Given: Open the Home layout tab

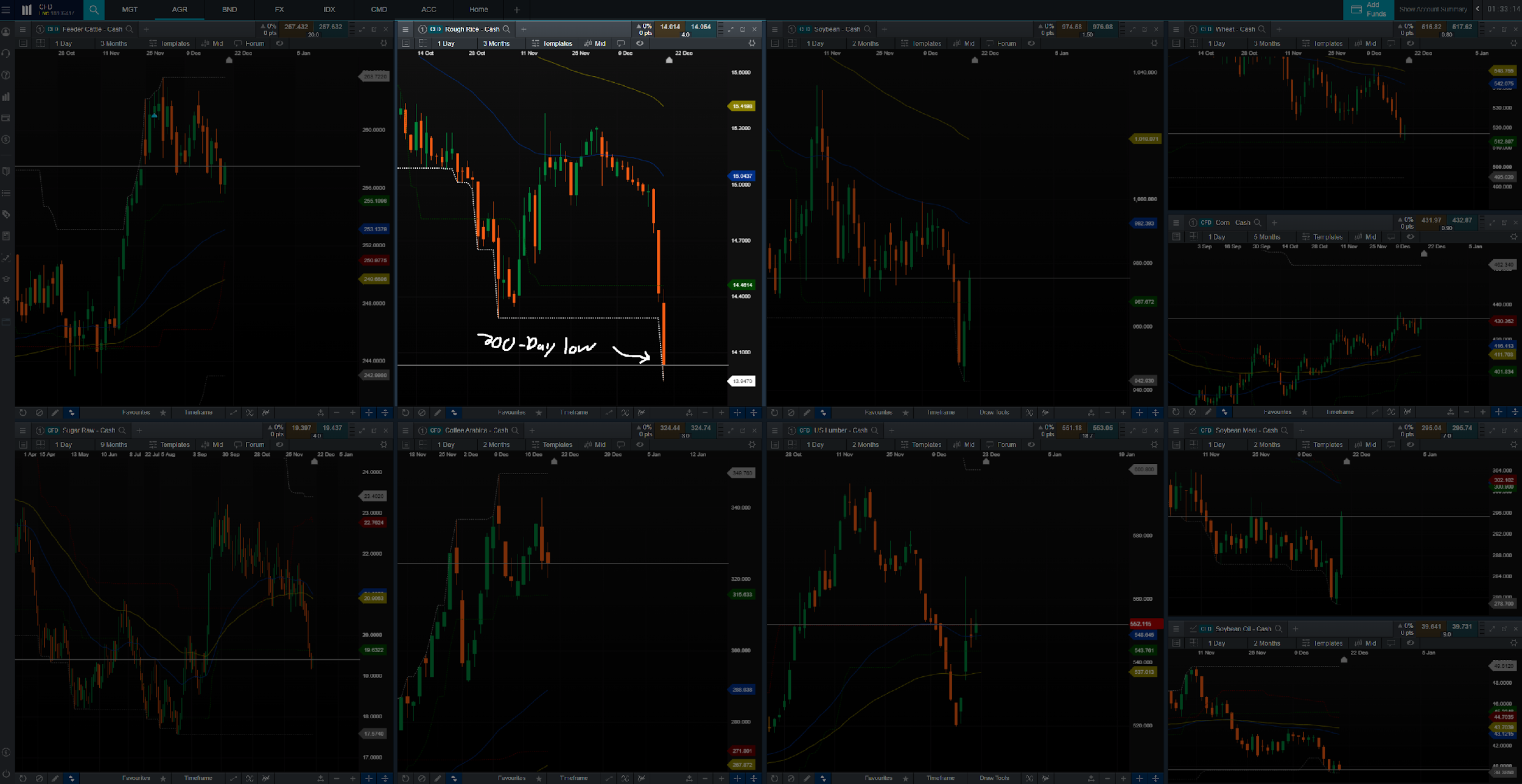Looking at the screenshot, I should click(x=479, y=10).
